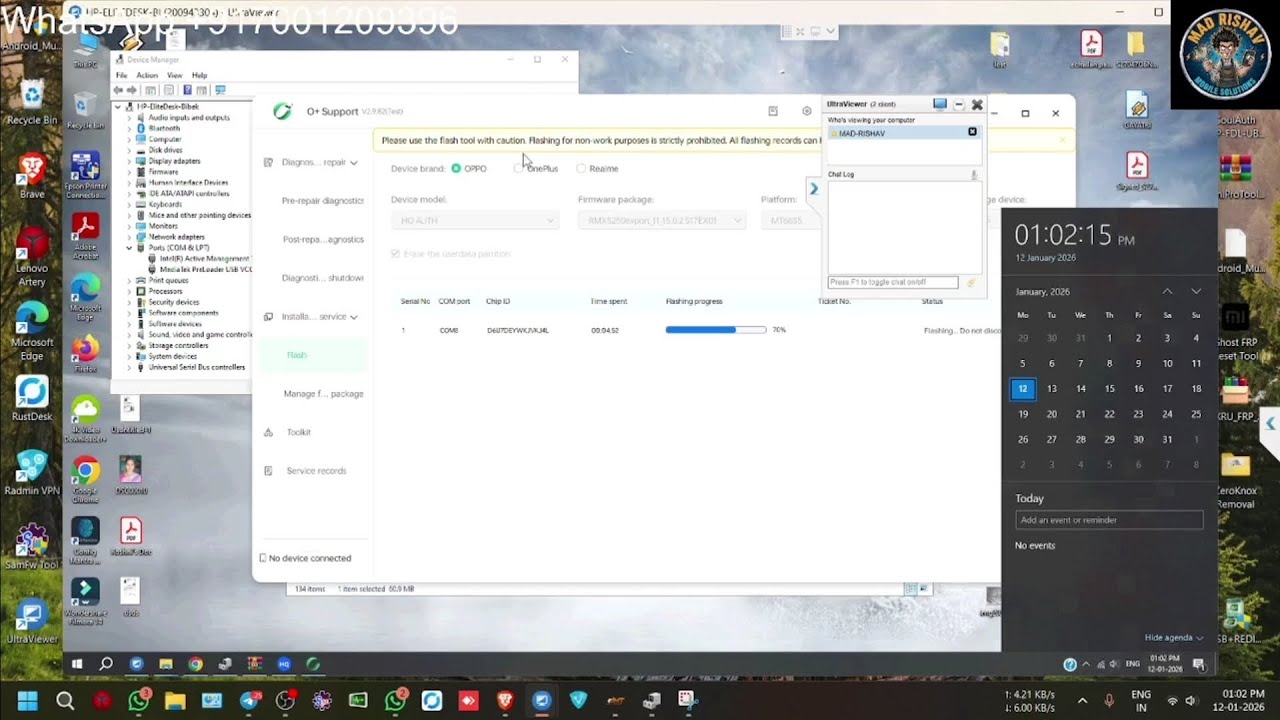This screenshot has width=1280, height=720.
Task: Show previous month in calendar flyout
Action: [1167, 291]
